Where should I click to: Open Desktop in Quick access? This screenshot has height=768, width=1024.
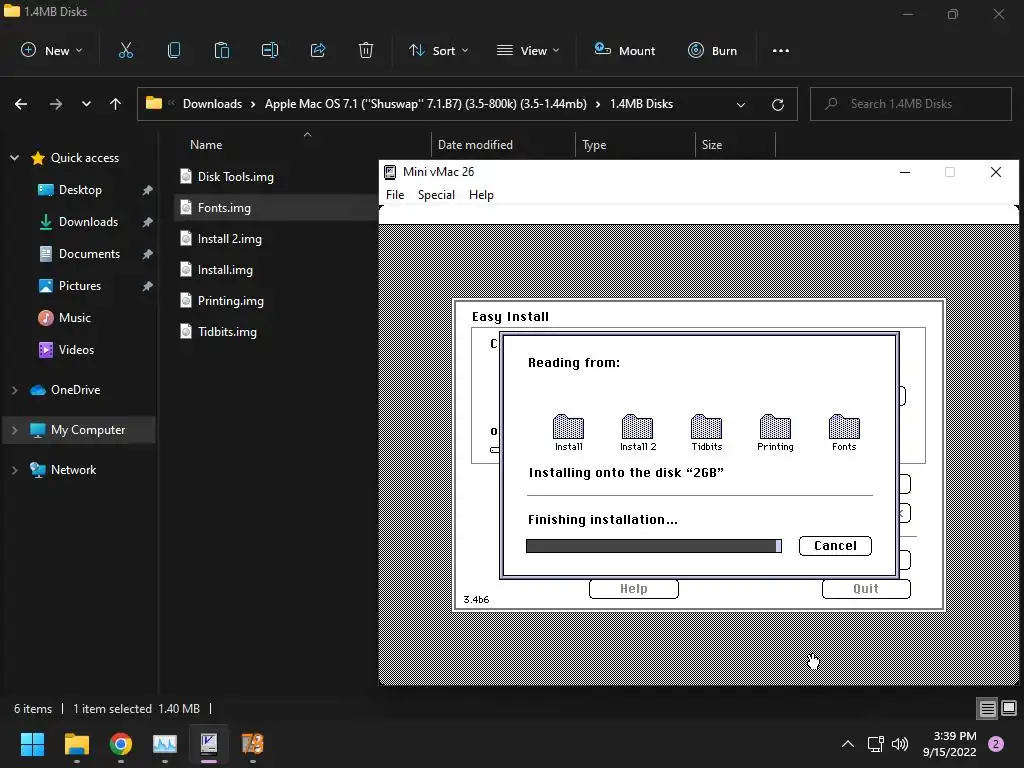click(80, 190)
